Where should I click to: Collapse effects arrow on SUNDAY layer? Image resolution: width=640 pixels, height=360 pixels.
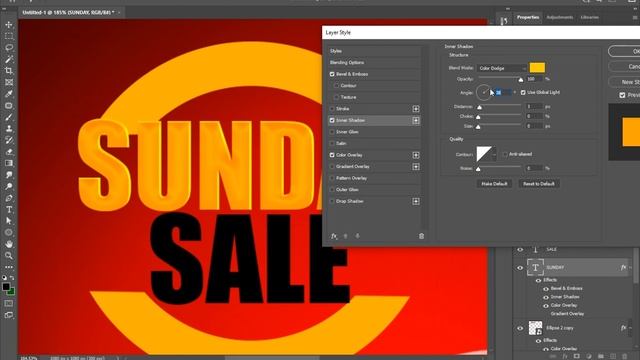click(x=630, y=268)
